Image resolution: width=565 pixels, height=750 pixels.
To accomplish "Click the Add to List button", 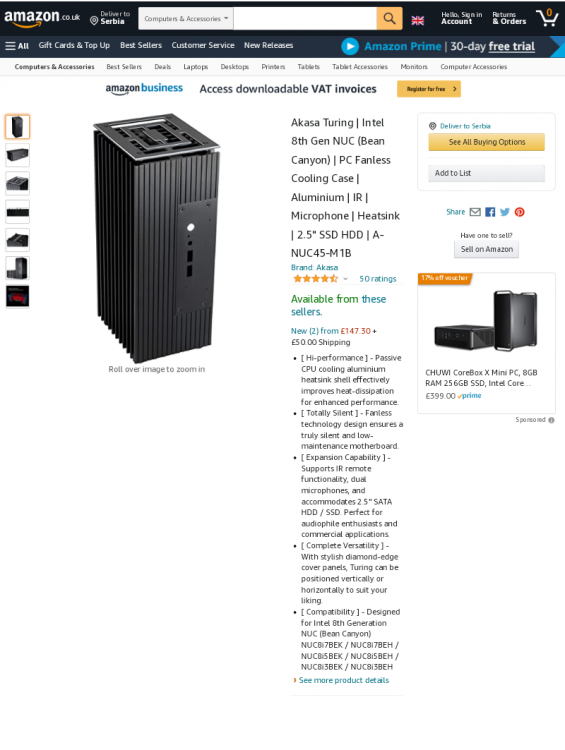I will [487, 173].
